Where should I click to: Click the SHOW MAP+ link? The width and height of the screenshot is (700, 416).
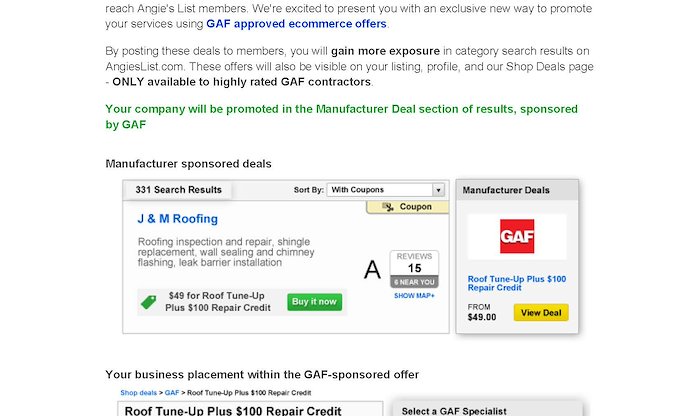(x=414, y=295)
